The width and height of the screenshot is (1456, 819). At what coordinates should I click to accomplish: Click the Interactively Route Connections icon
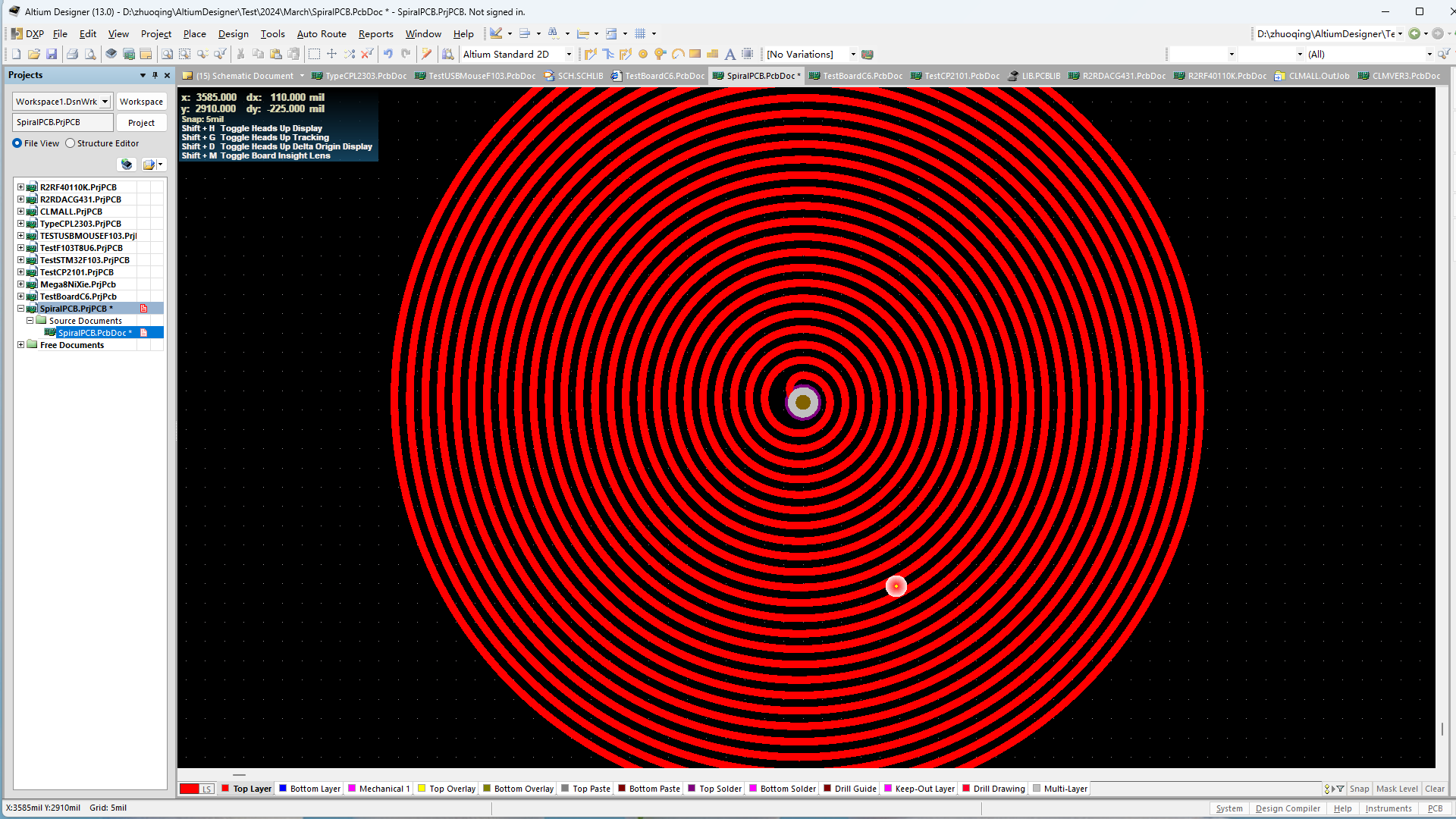(591, 54)
